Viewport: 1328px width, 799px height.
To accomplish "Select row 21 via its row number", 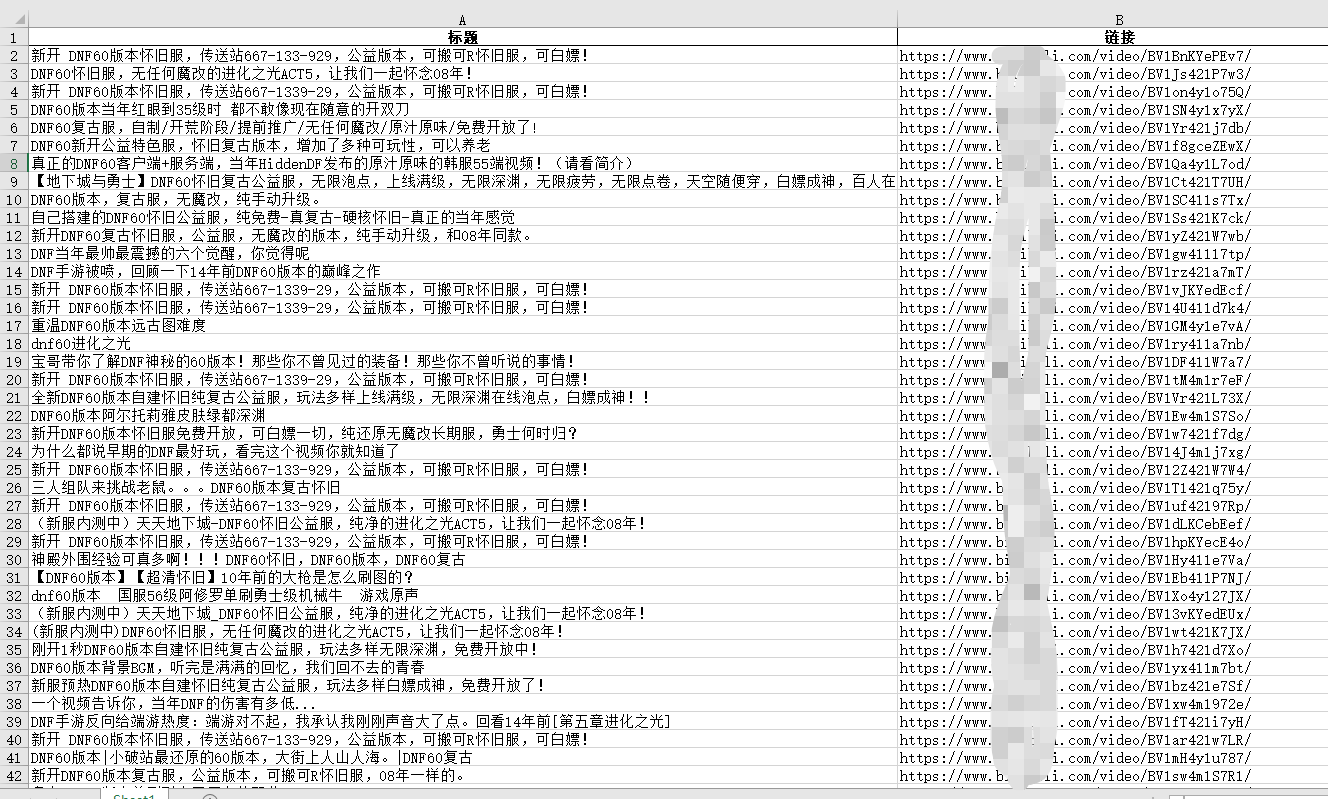I will 14,397.
